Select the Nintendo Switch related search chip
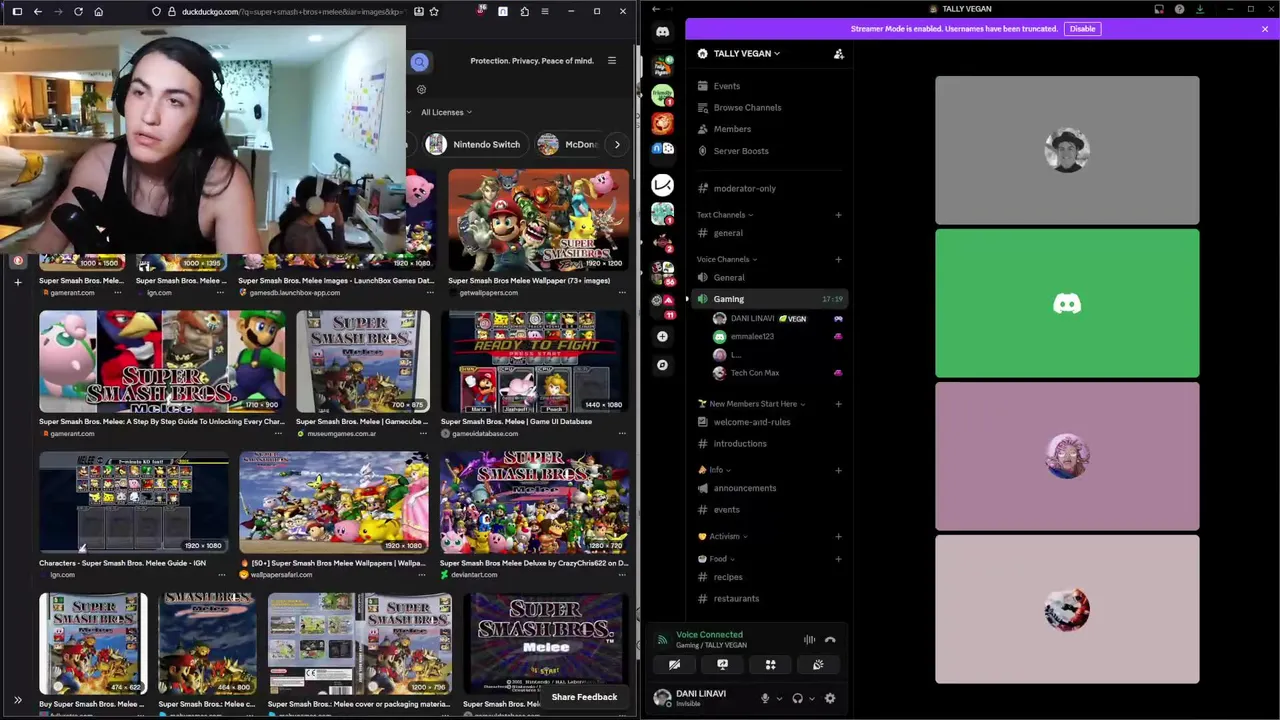This screenshot has width=1280, height=720. point(475,144)
